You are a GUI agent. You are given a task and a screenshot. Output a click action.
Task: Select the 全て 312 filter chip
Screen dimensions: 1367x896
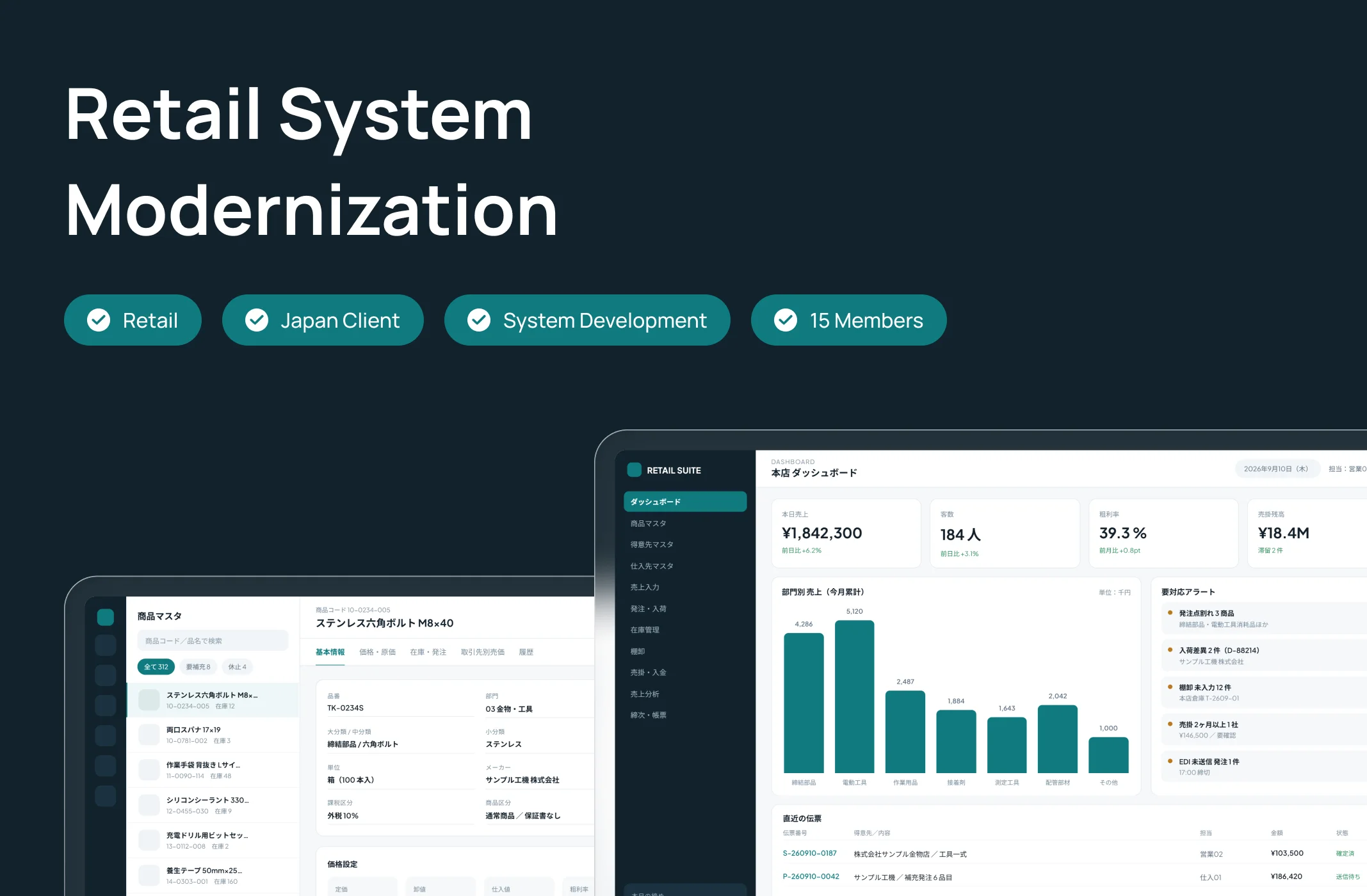click(156, 667)
